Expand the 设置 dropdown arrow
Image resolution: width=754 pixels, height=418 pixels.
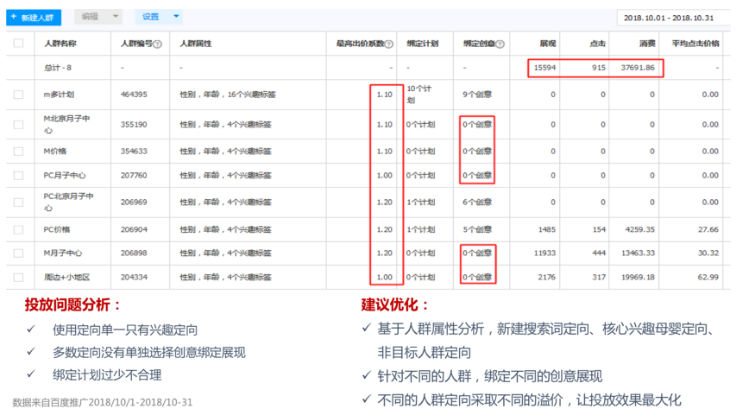pyautogui.click(x=177, y=17)
